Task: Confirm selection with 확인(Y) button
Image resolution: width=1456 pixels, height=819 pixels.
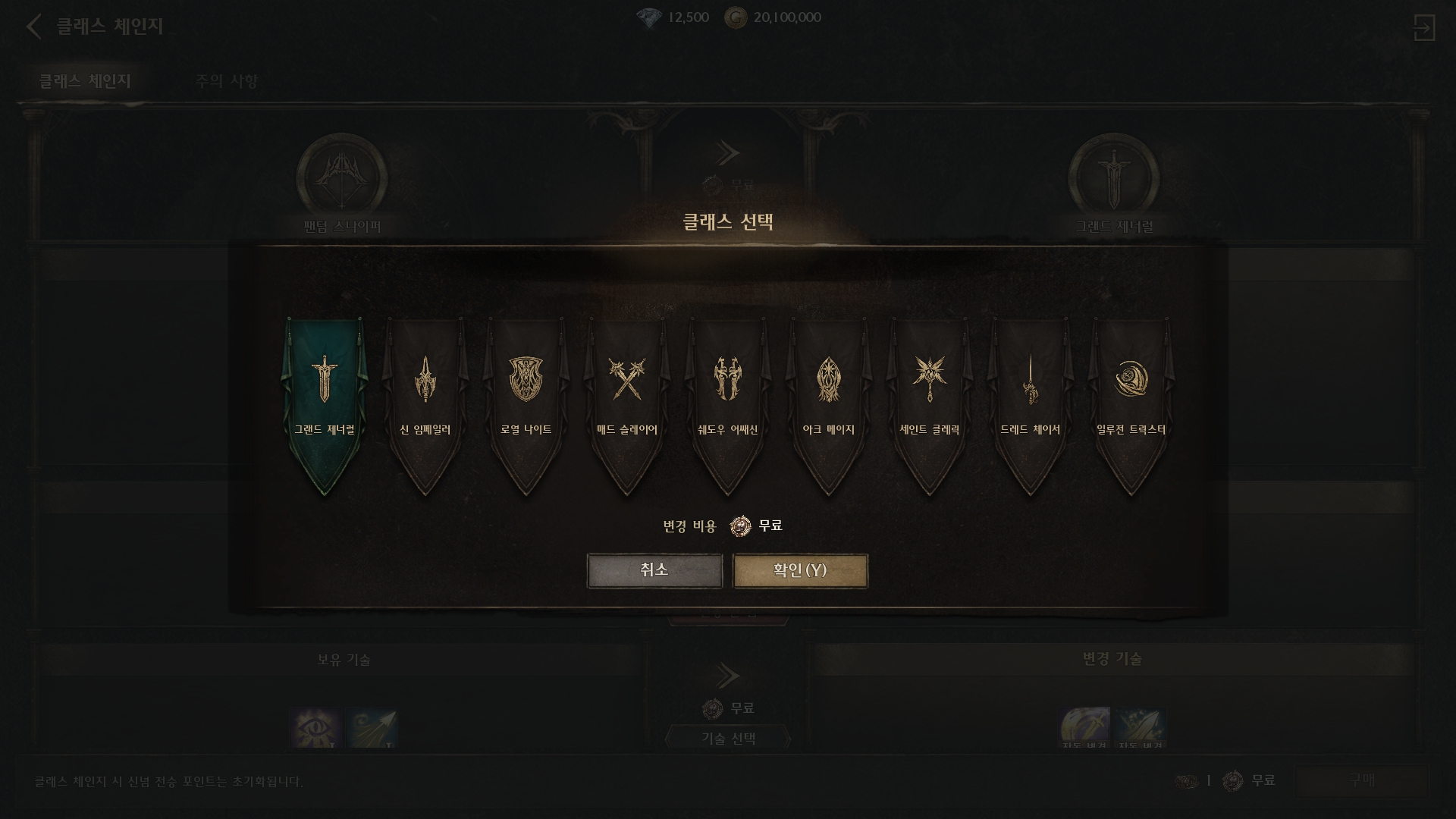Action: pyautogui.click(x=800, y=570)
